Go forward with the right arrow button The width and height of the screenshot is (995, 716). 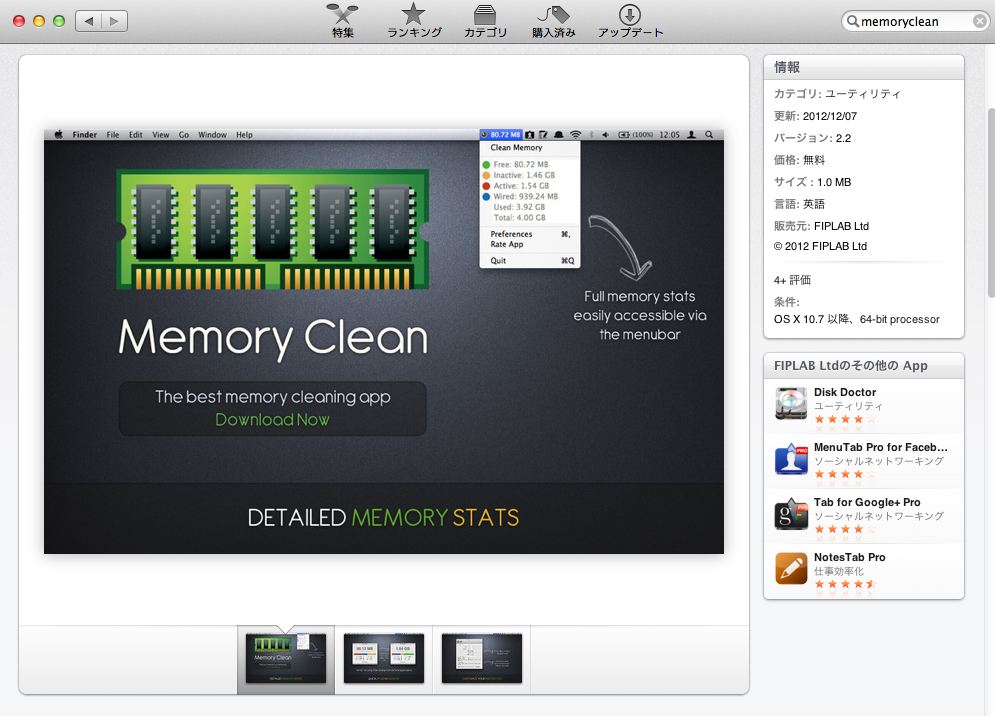click(114, 21)
